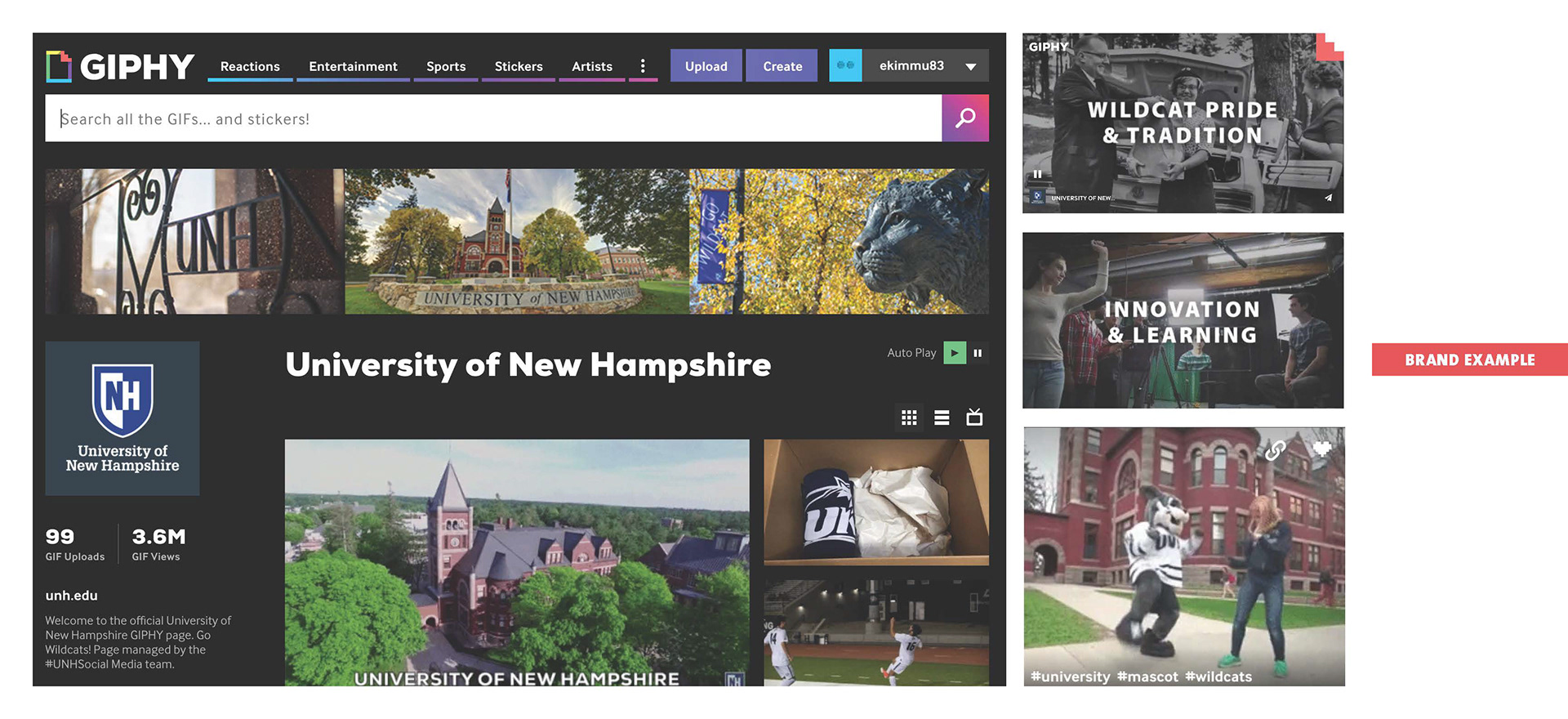Enable Auto Play with the green play button
Viewport: 1568px width, 719px height.
[955, 353]
